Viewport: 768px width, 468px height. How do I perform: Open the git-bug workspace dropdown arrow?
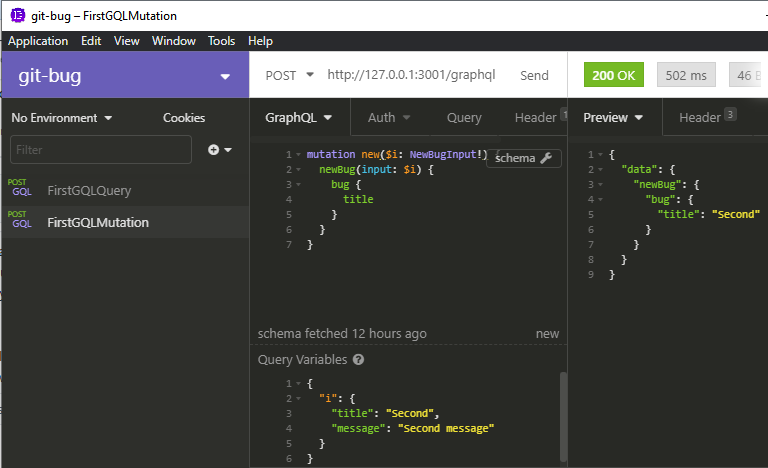click(x=225, y=76)
